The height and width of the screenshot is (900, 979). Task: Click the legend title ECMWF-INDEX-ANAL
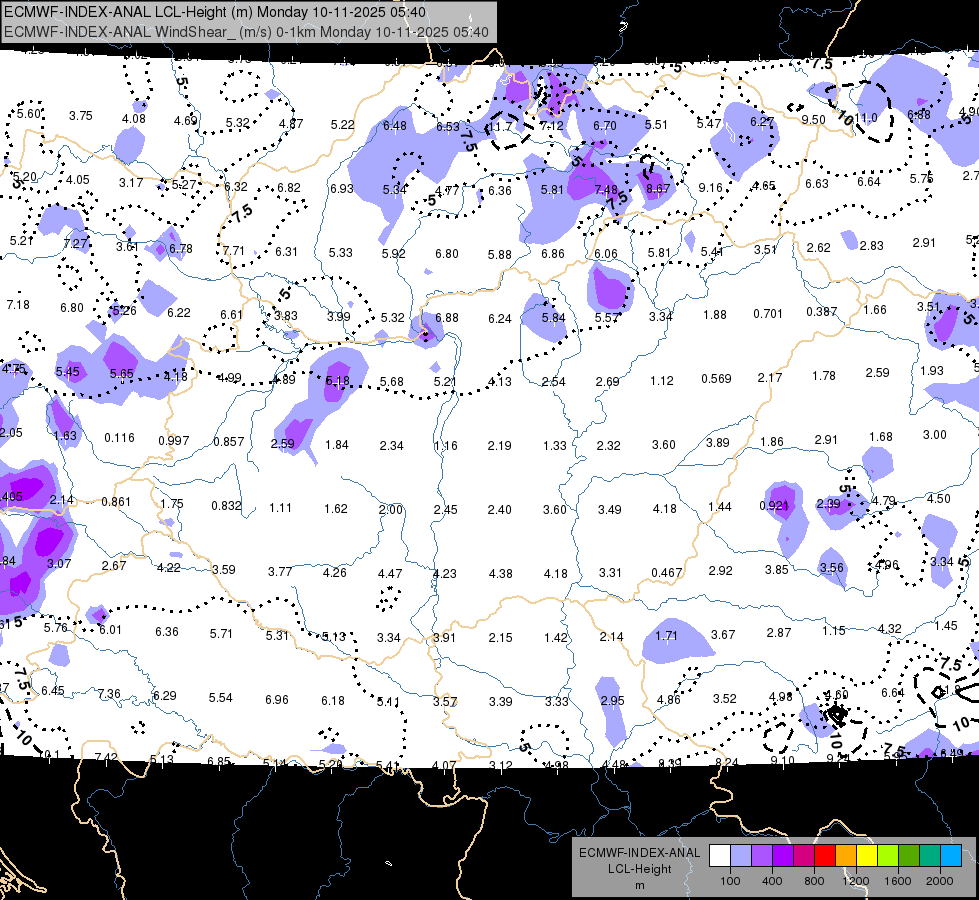(x=639, y=853)
